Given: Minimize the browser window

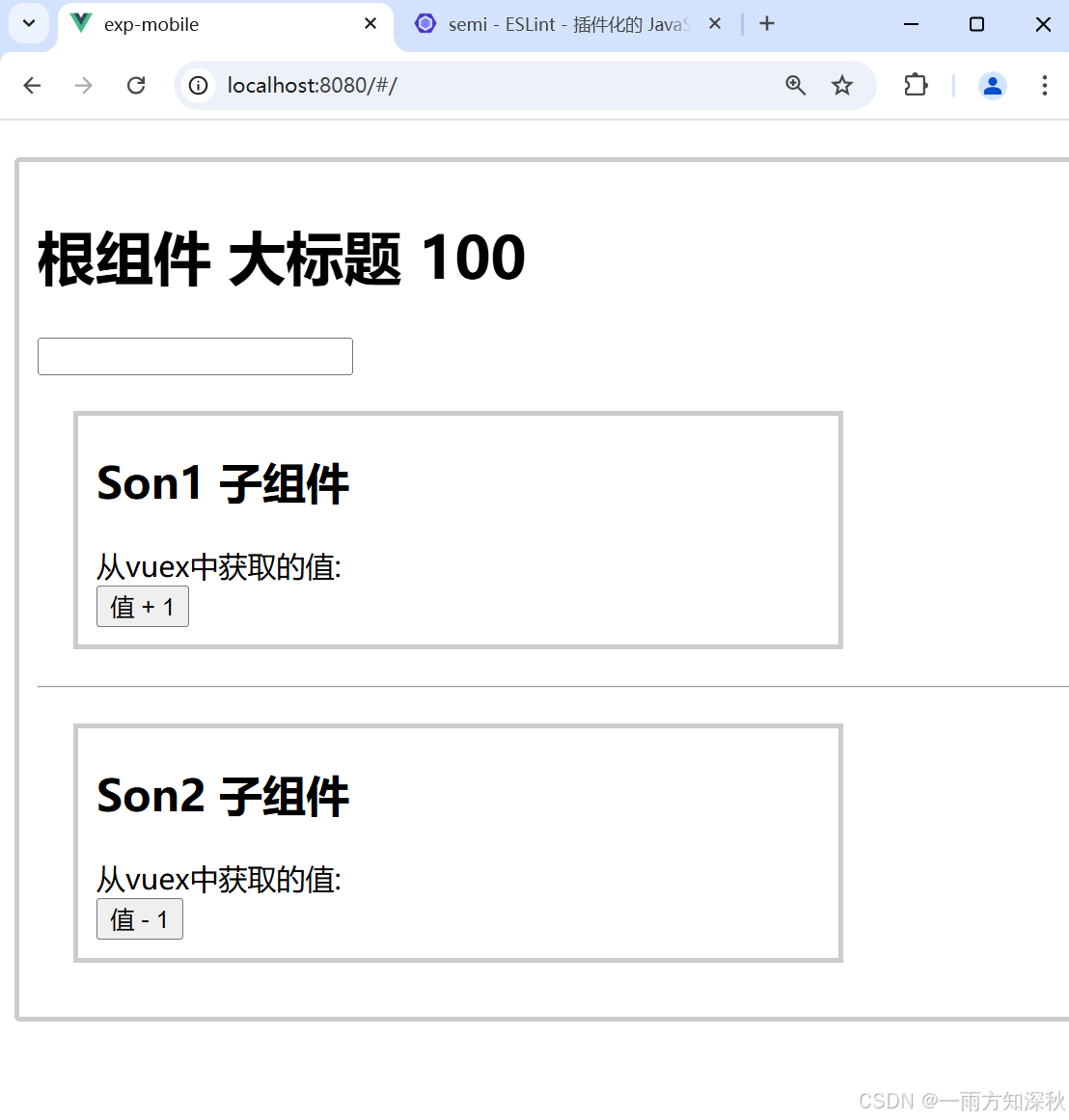Looking at the screenshot, I should (x=911, y=24).
